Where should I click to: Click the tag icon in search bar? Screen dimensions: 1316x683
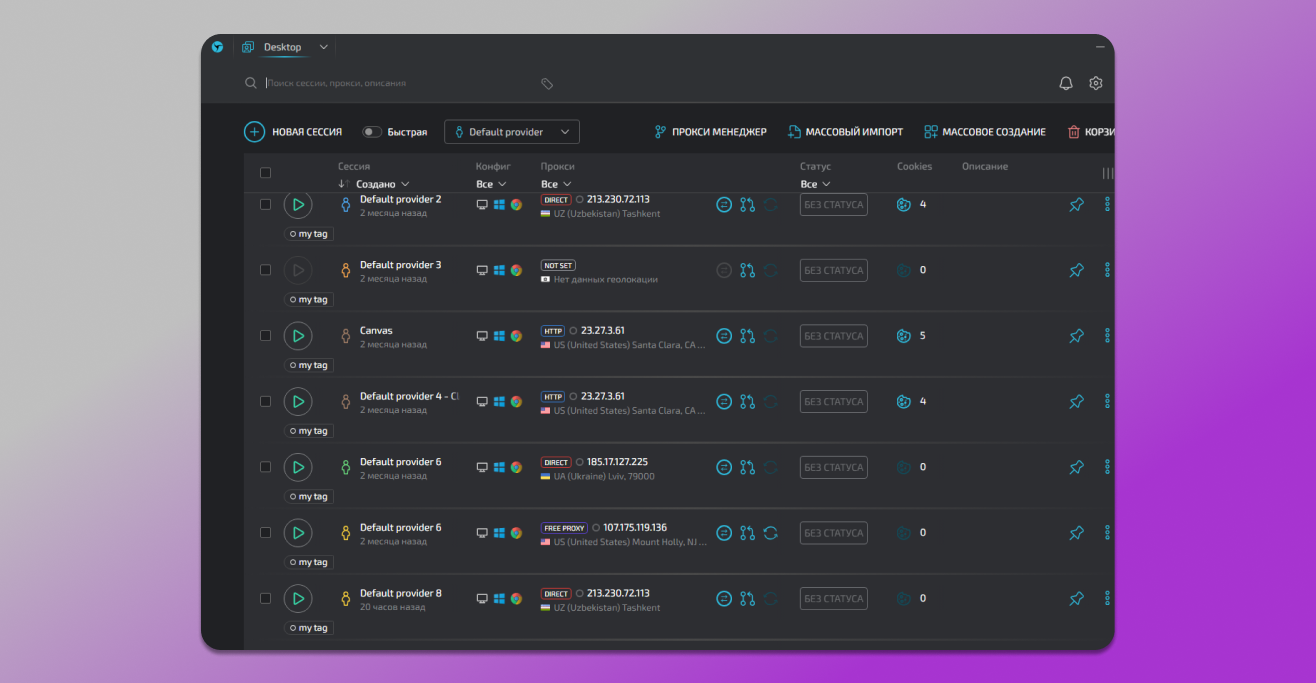tap(547, 84)
